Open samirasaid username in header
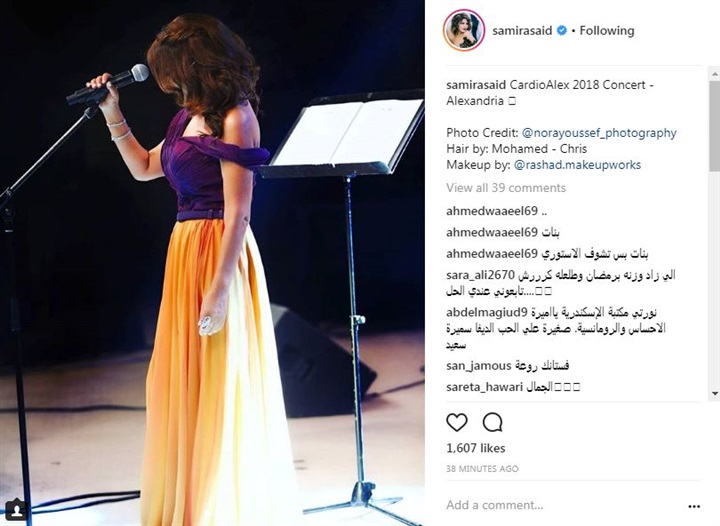 (522, 31)
